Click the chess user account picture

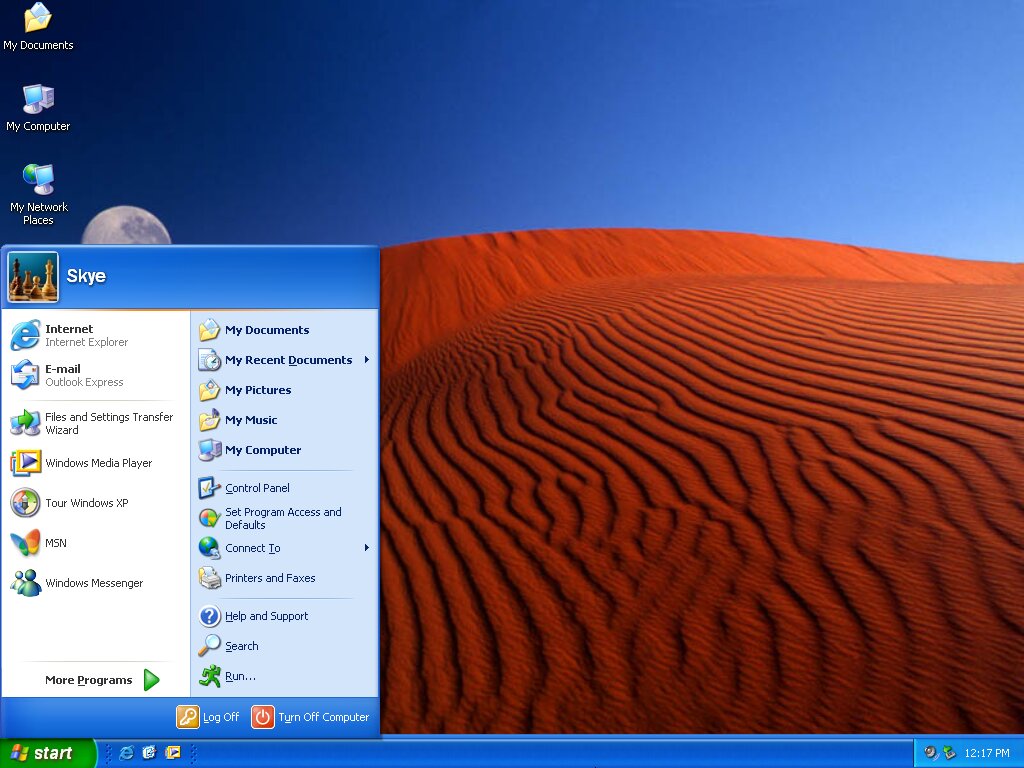[x=33, y=277]
